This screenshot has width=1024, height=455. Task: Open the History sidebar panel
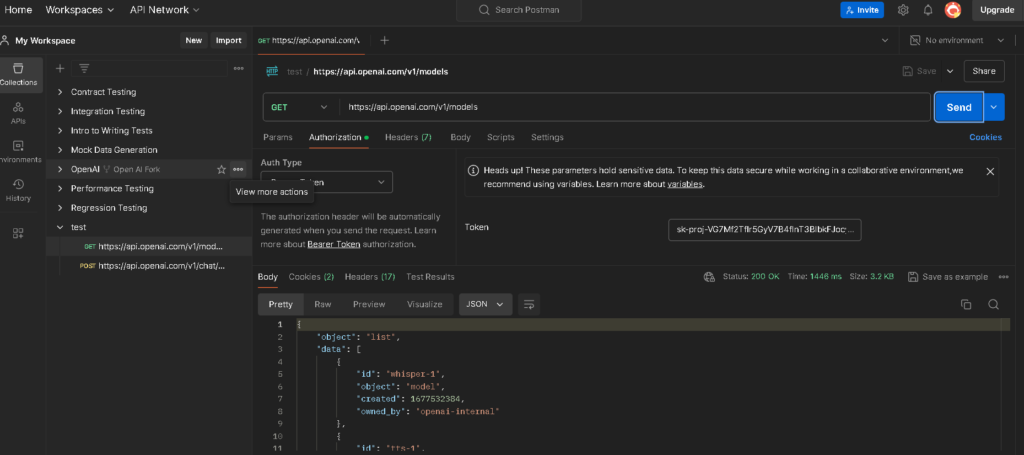(x=18, y=189)
